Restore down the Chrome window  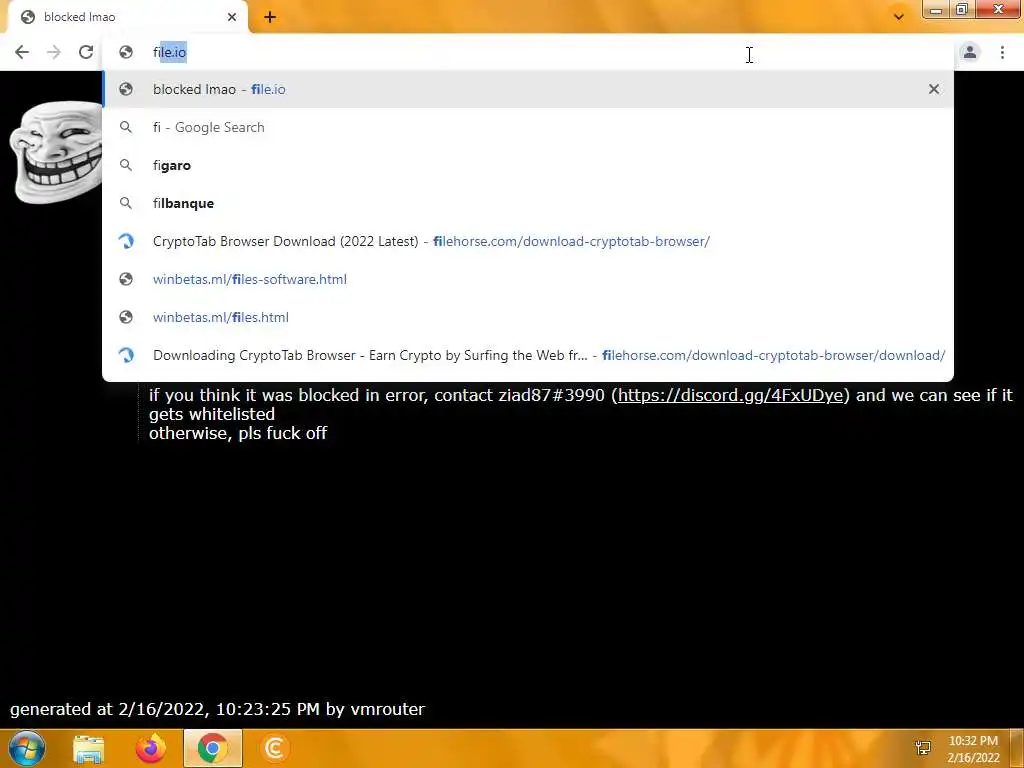coord(961,9)
